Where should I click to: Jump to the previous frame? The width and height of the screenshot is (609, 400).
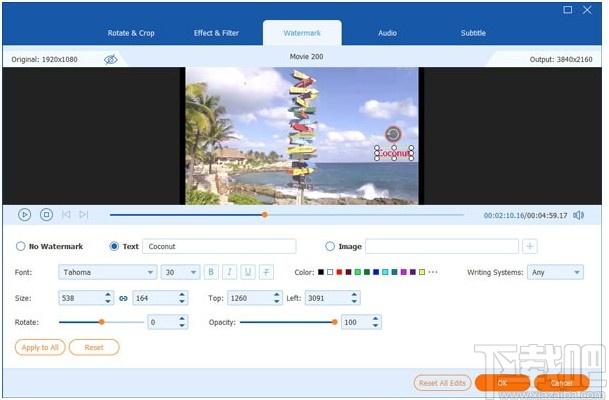click(66, 214)
